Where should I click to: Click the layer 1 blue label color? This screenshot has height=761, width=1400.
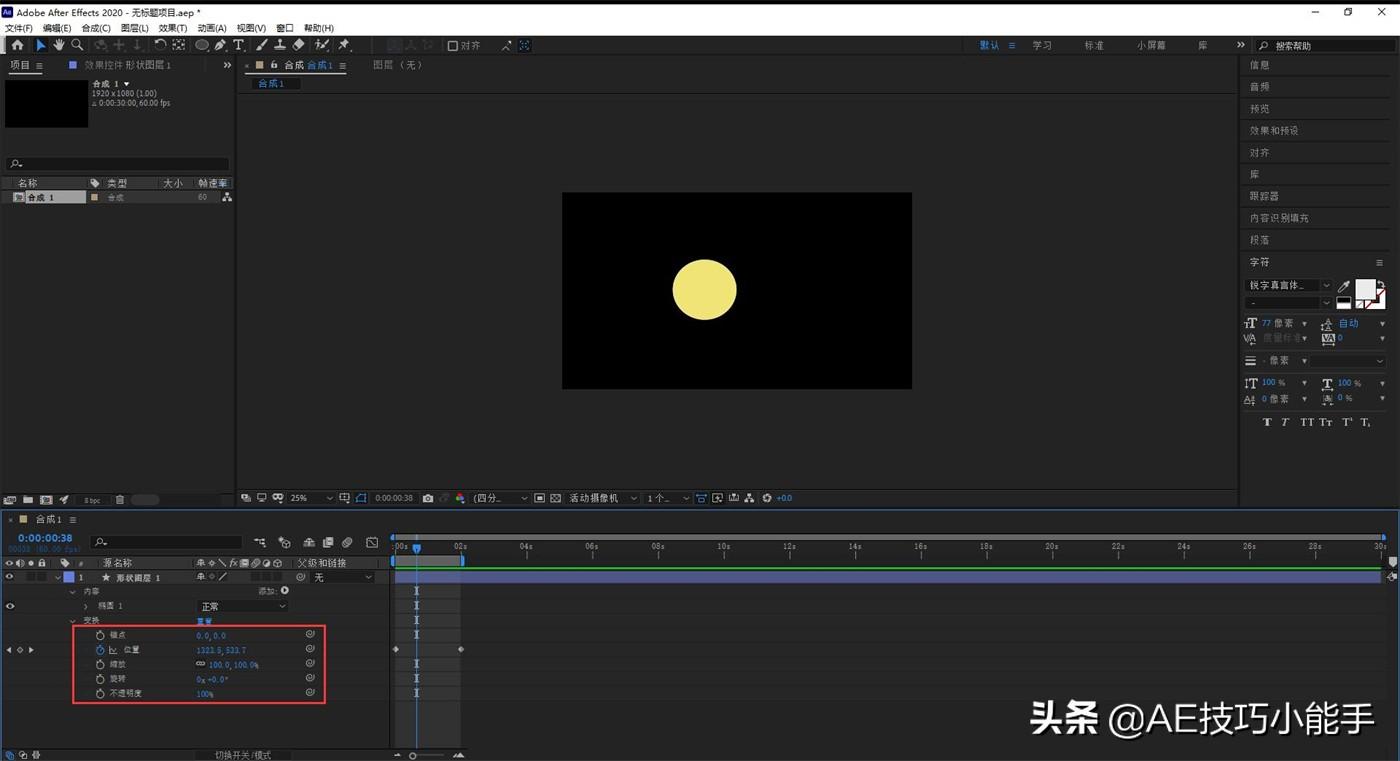point(68,577)
